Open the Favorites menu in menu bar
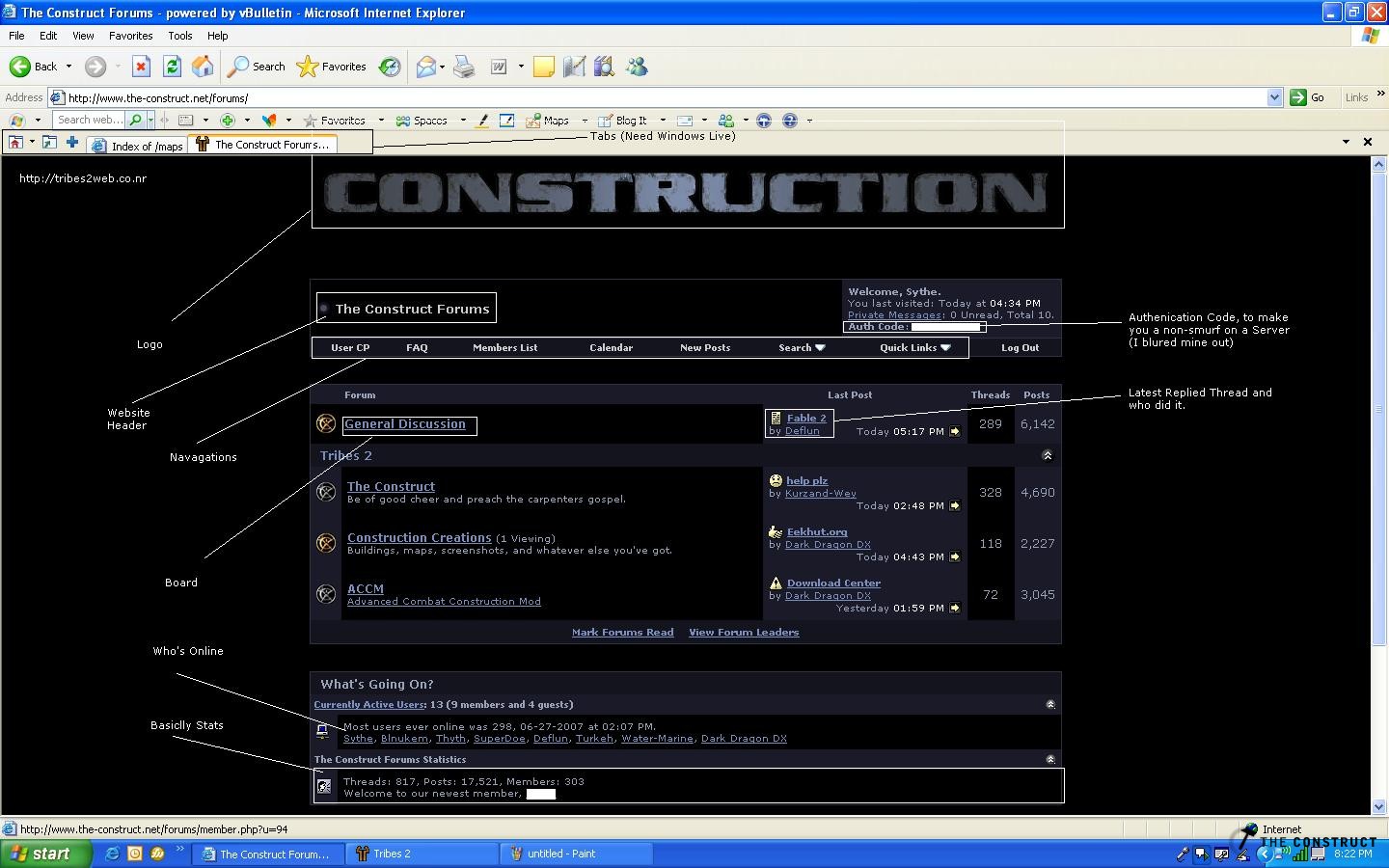Viewport: 1389px width, 868px height. click(130, 36)
